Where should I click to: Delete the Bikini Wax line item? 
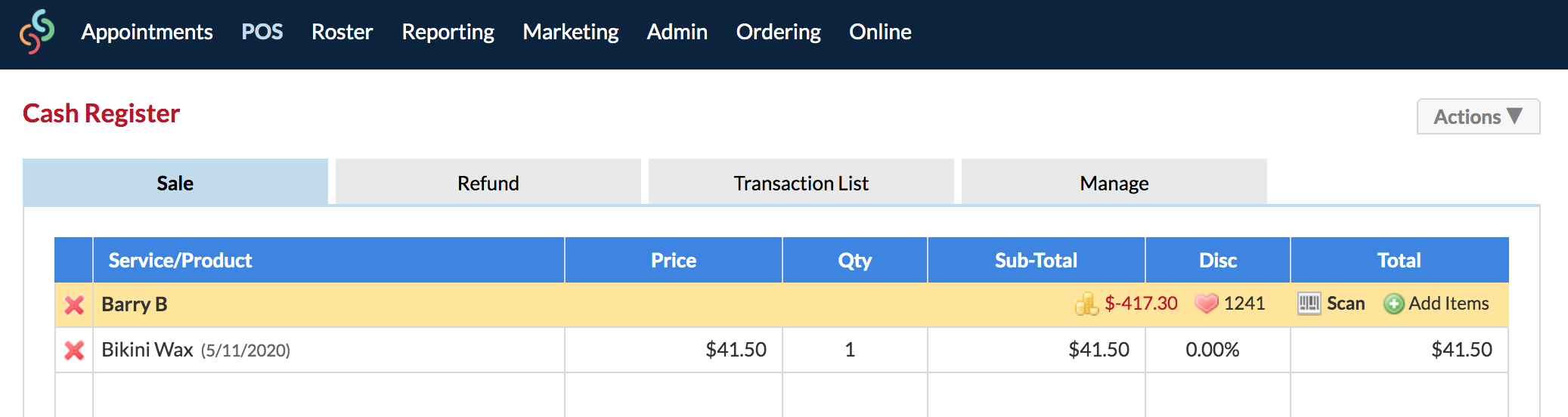coord(74,350)
